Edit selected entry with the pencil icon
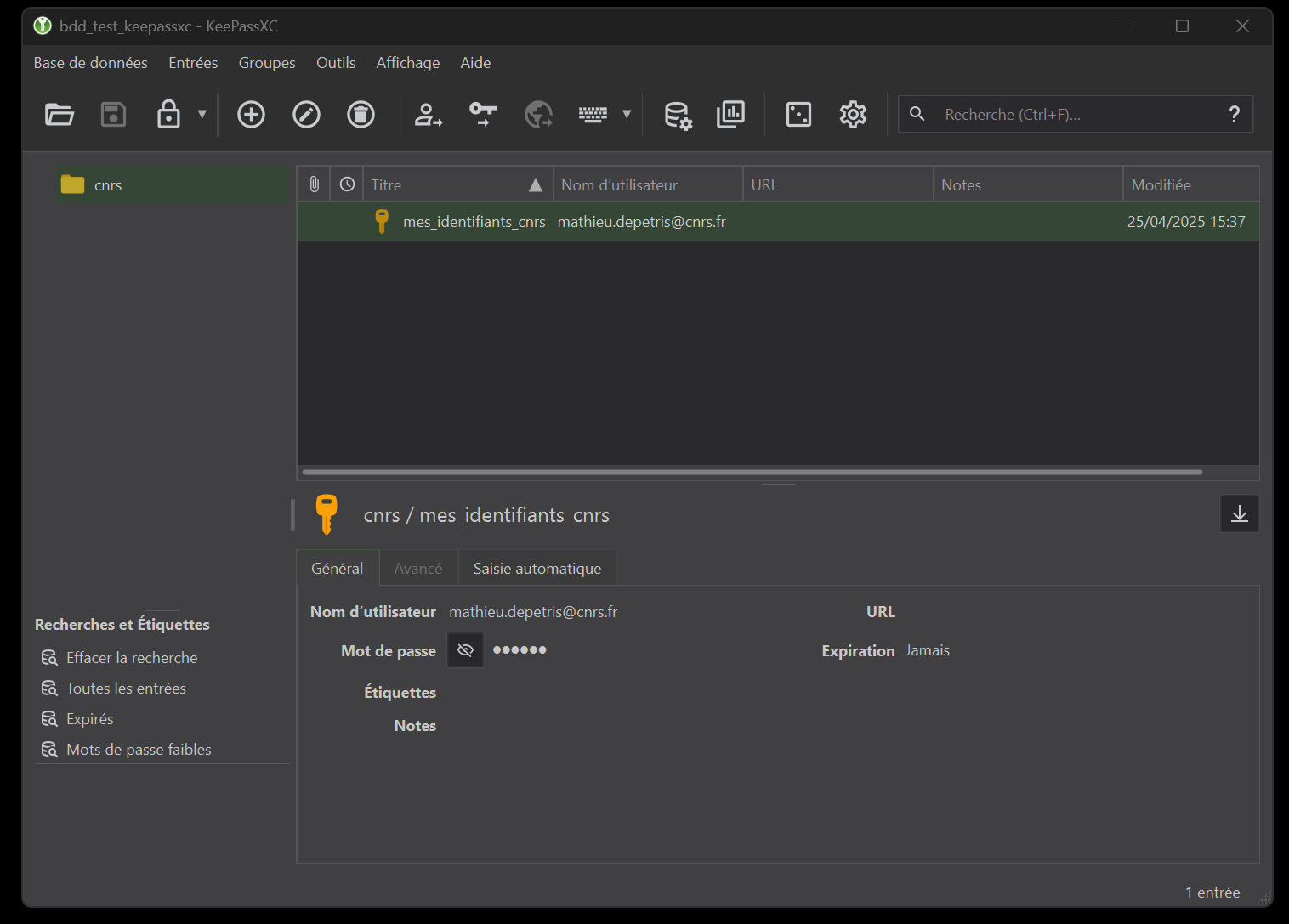The height and width of the screenshot is (924, 1289). 306,114
